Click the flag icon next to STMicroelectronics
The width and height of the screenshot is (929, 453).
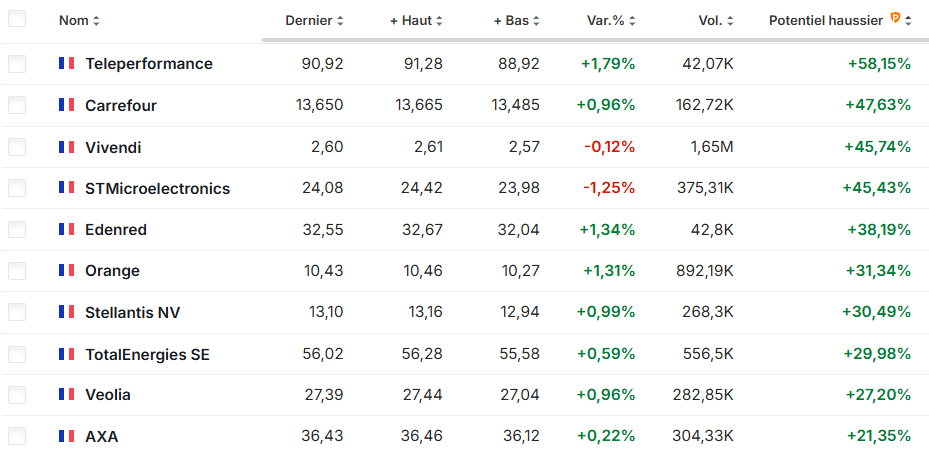pyautogui.click(x=66, y=188)
